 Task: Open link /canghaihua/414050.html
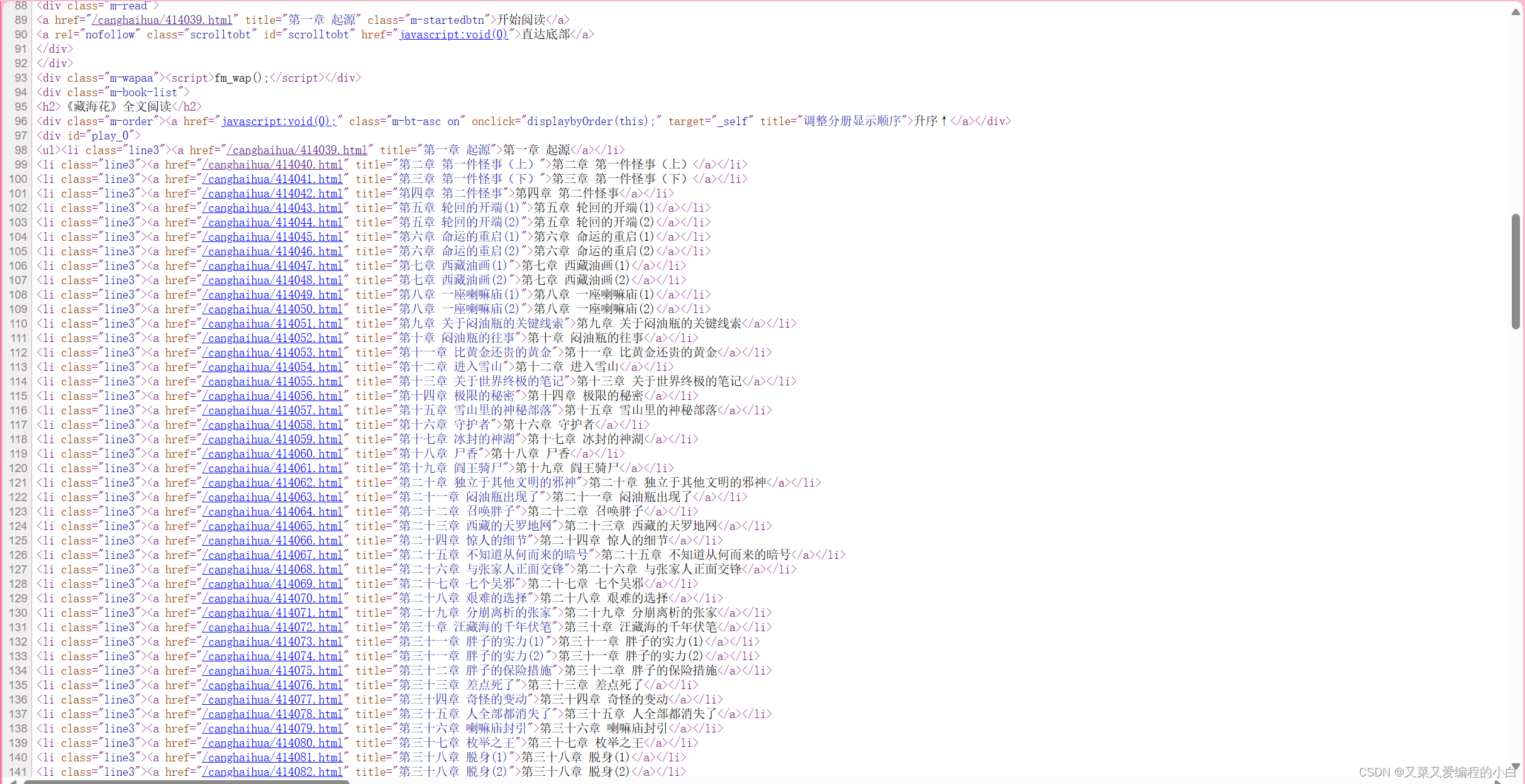(272, 309)
